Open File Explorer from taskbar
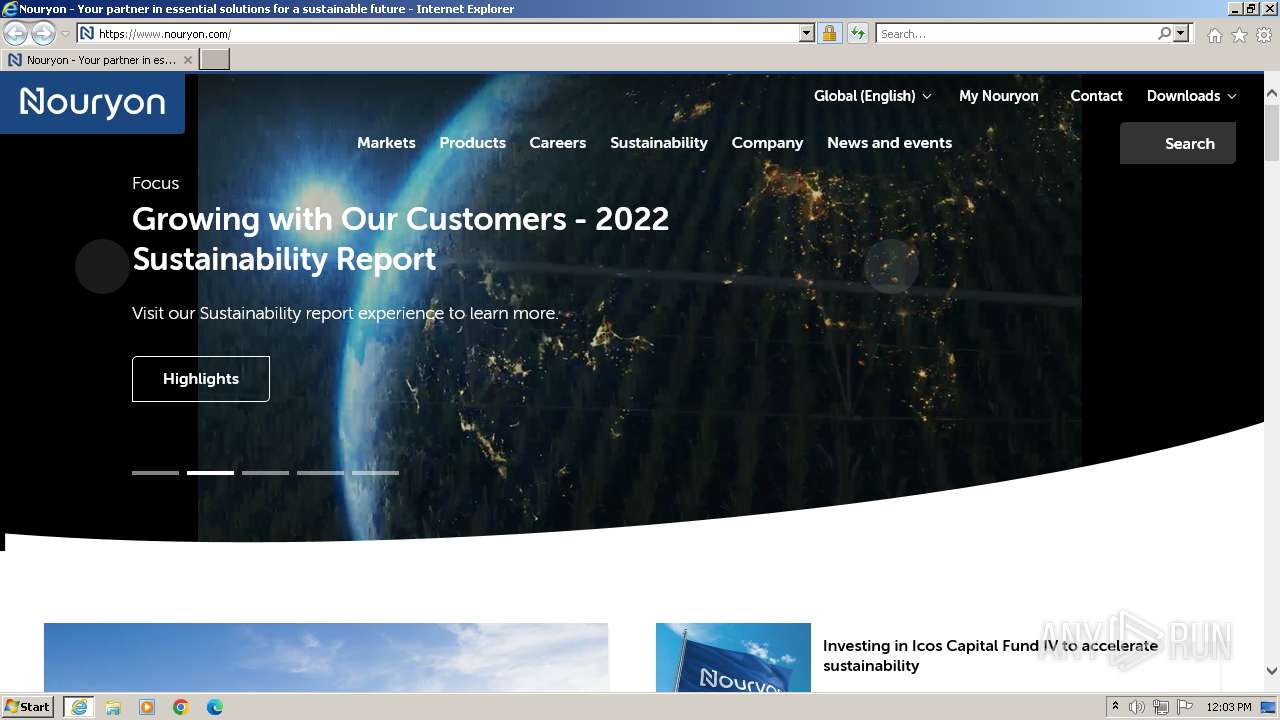The width and height of the screenshot is (1280, 720). (113, 707)
